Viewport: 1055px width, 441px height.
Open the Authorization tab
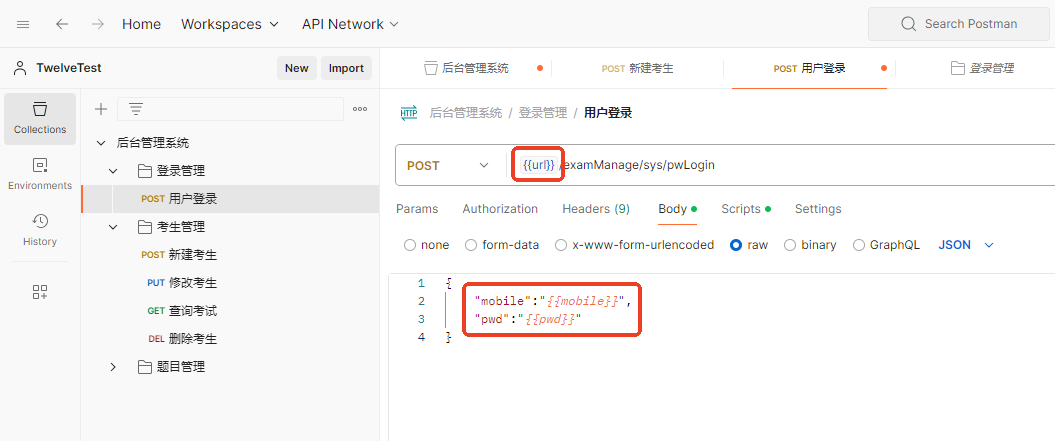[x=500, y=209]
